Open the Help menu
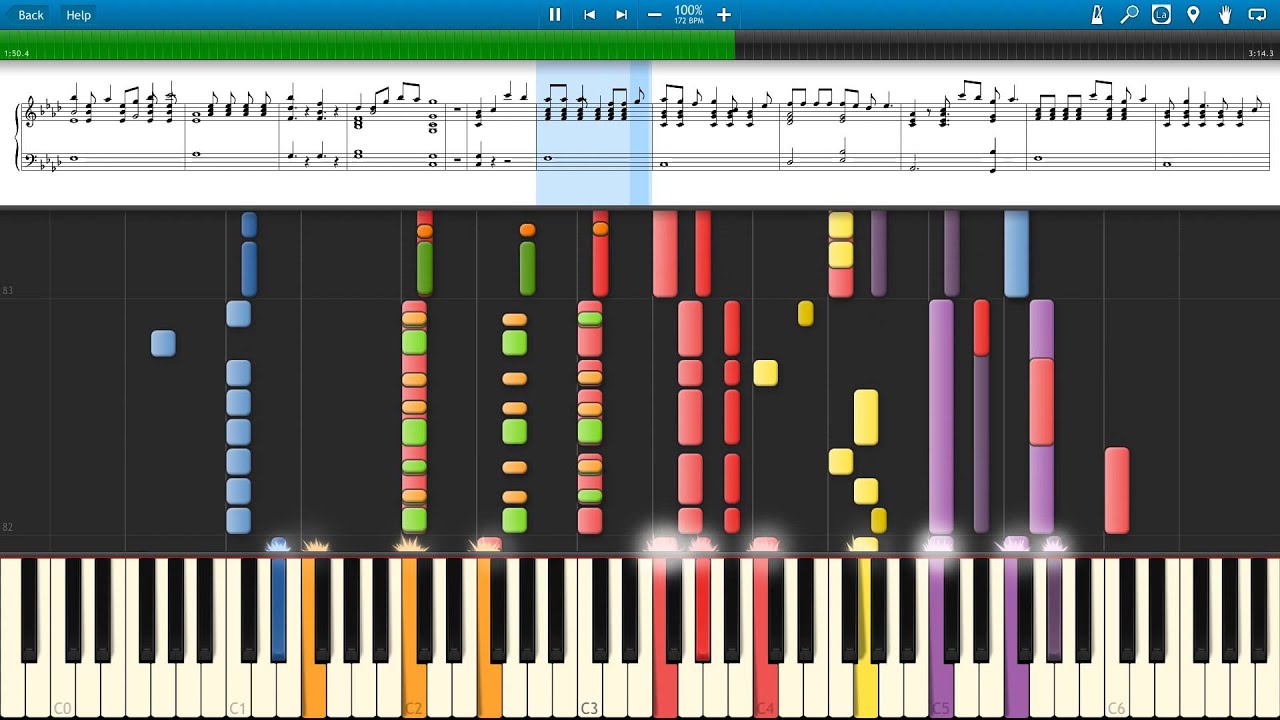1280x720 pixels. 78,14
